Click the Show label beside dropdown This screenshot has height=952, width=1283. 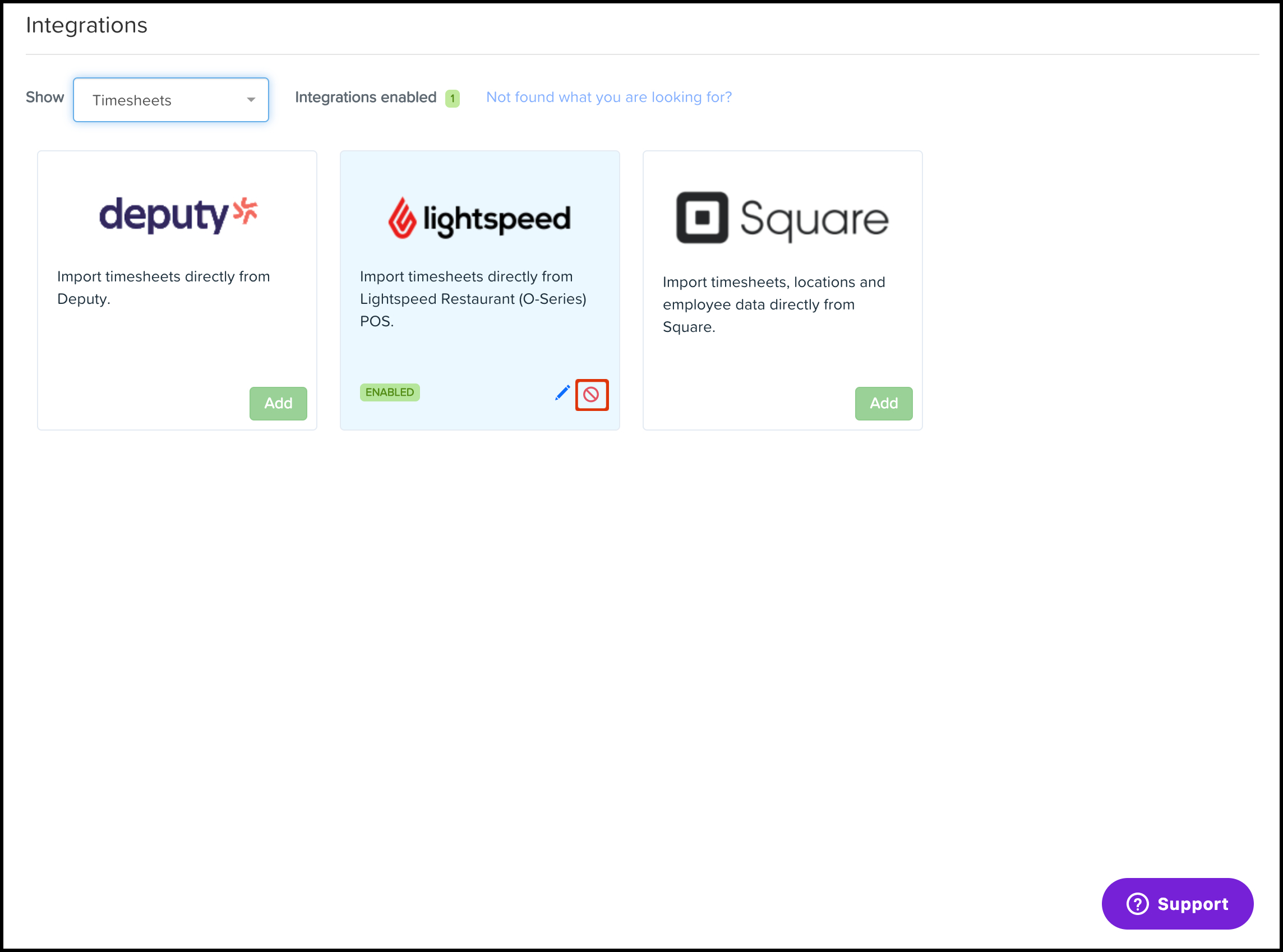44,97
